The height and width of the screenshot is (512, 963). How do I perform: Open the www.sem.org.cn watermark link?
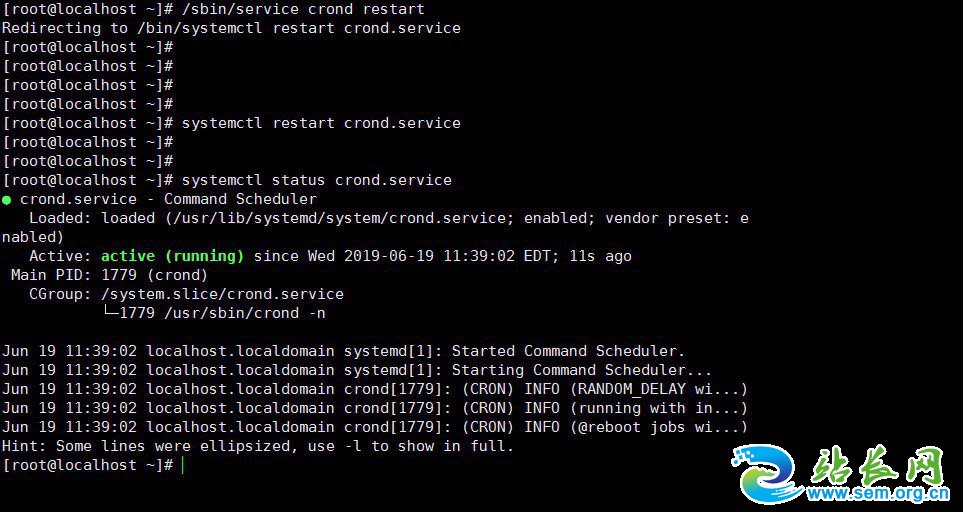point(878,494)
